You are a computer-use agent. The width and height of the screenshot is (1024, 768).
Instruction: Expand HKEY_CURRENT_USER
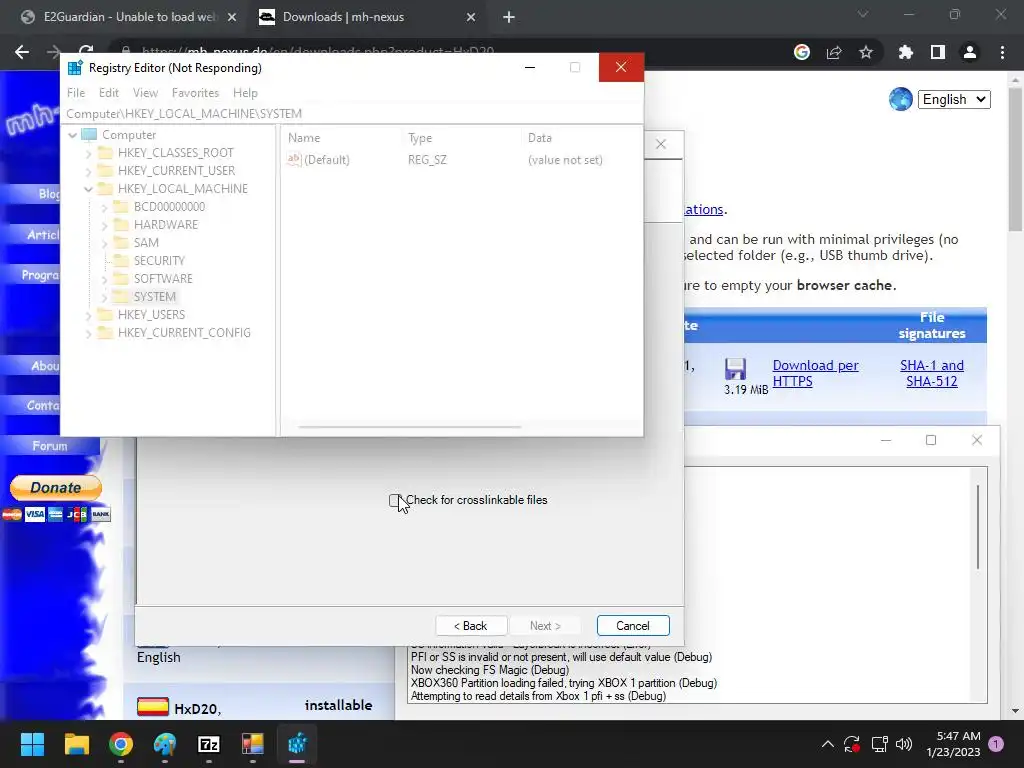click(x=89, y=171)
